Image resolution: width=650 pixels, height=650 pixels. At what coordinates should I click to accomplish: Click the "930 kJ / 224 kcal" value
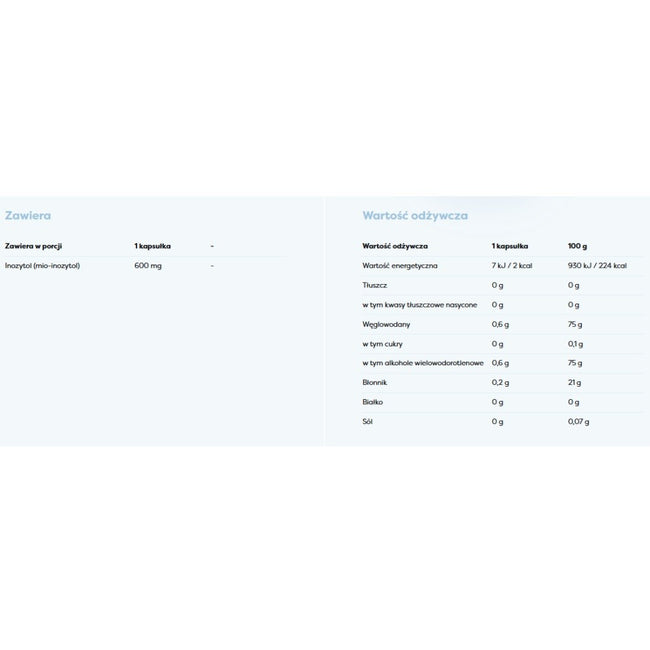(597, 265)
